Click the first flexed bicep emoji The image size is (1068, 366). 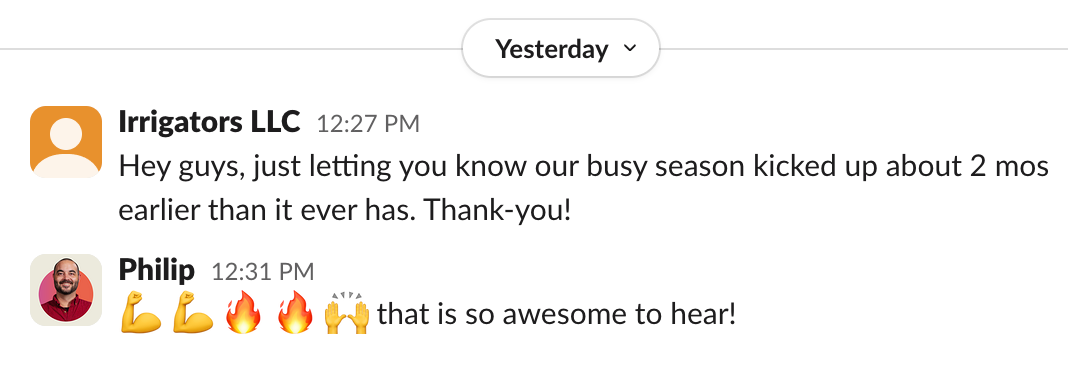pyautogui.click(x=140, y=314)
